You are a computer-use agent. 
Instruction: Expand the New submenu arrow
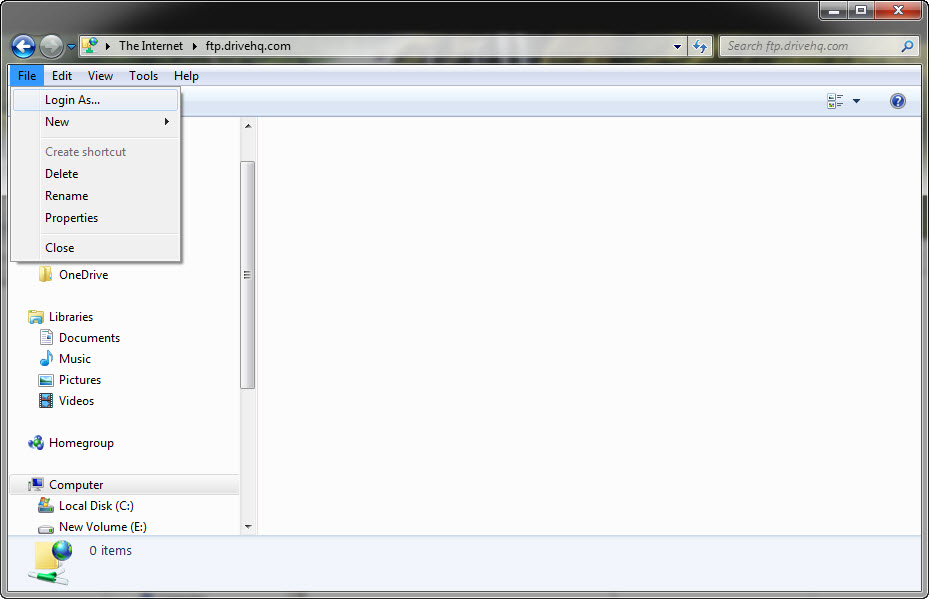167,122
